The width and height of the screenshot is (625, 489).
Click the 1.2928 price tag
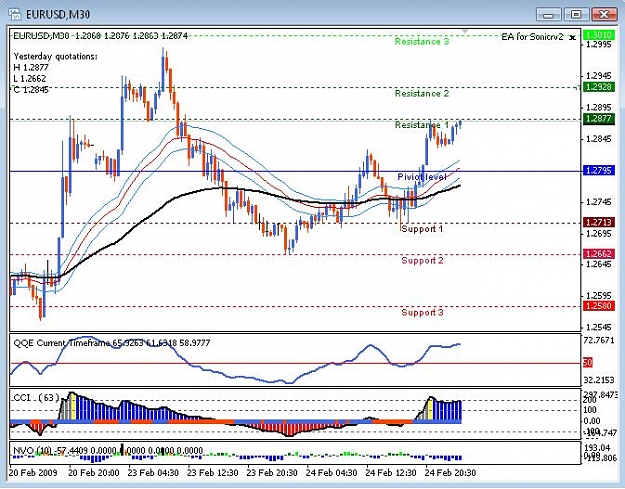599,87
